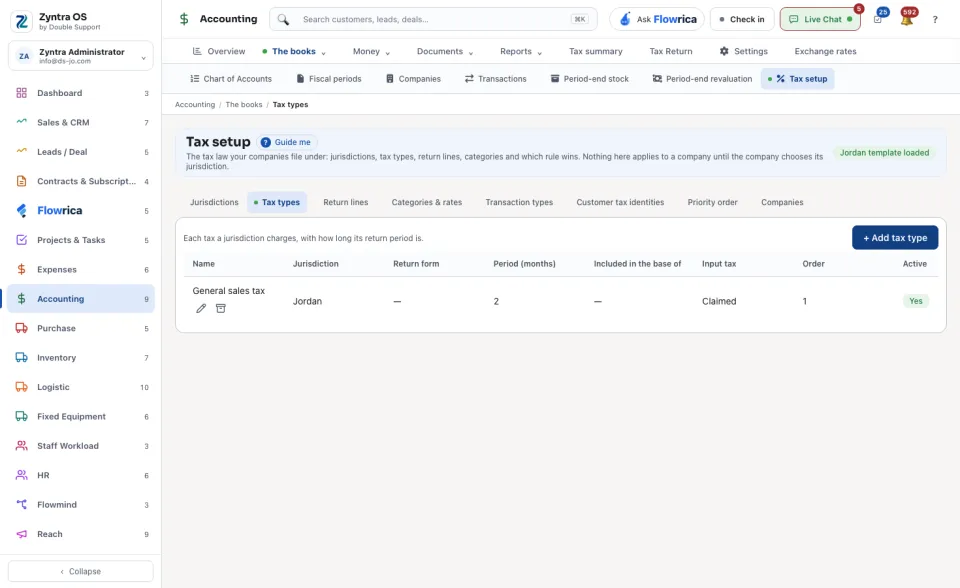Archive the General sales tax row
This screenshot has width=960, height=588.
[220, 309]
